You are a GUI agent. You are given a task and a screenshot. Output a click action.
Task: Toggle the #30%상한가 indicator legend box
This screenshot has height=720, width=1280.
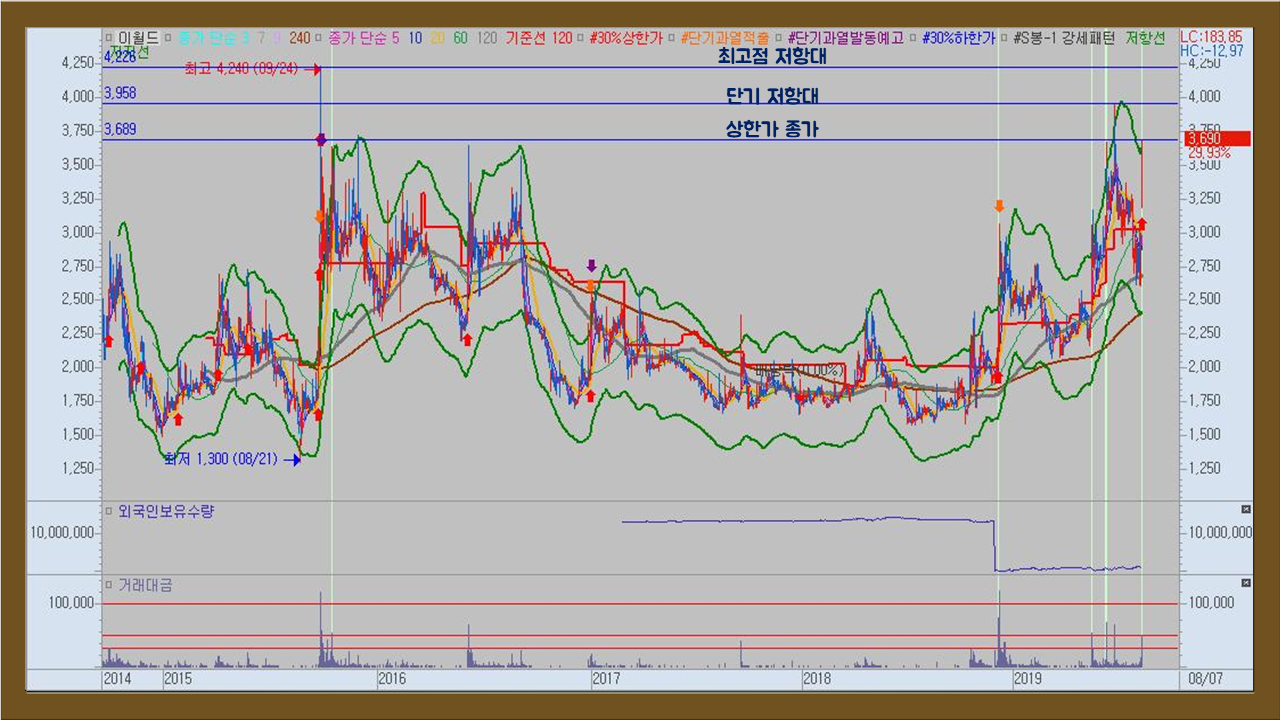(578, 38)
